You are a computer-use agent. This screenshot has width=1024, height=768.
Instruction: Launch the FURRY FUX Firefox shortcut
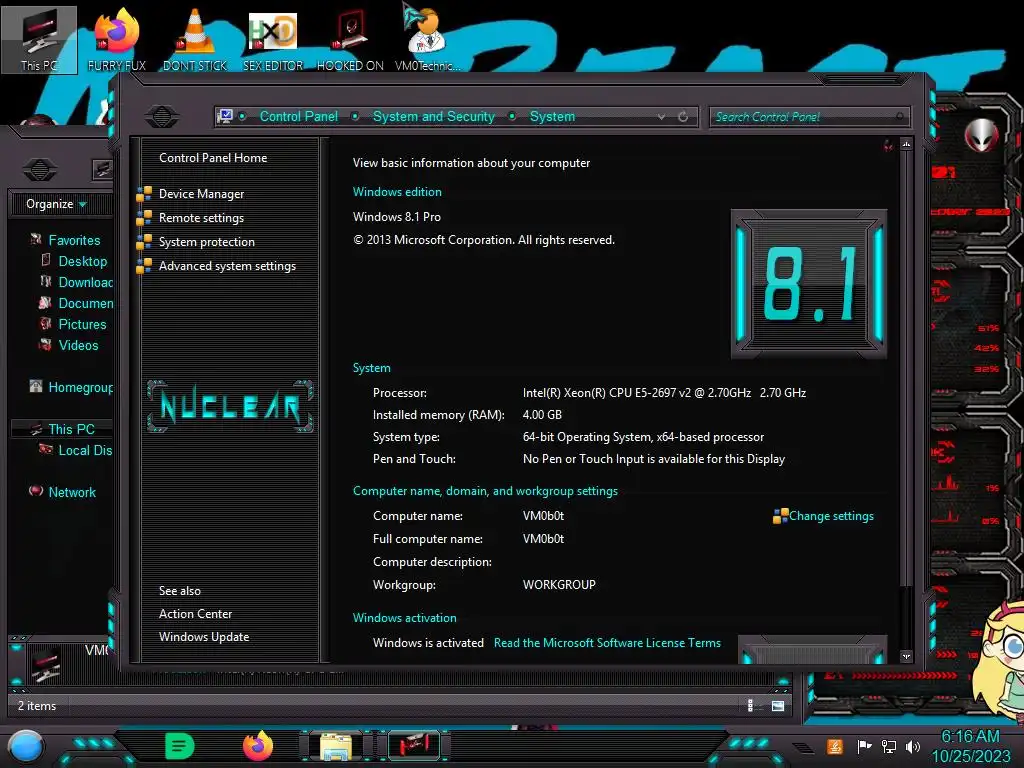[117, 39]
